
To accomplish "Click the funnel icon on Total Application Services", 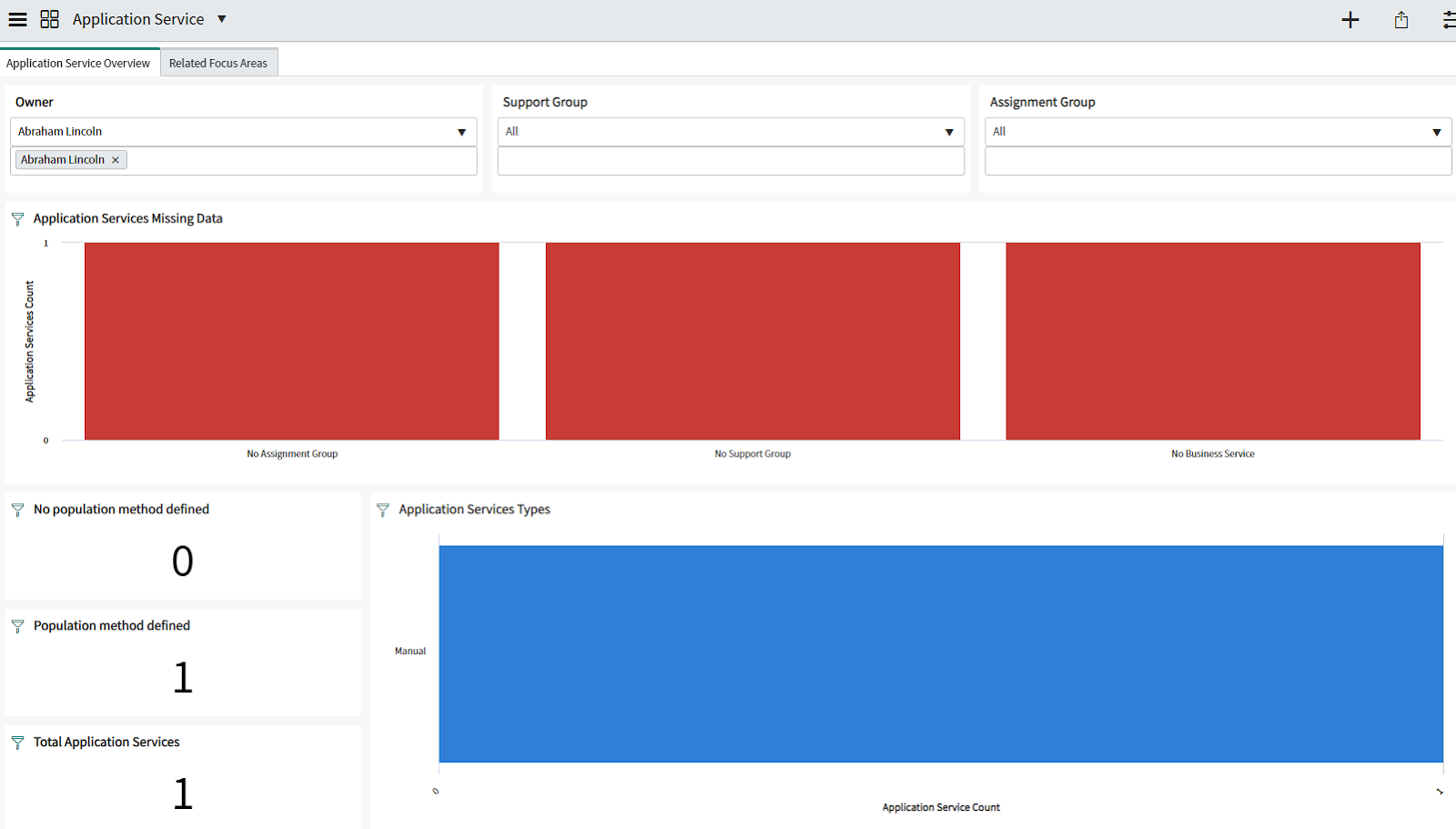I will 17,743.
